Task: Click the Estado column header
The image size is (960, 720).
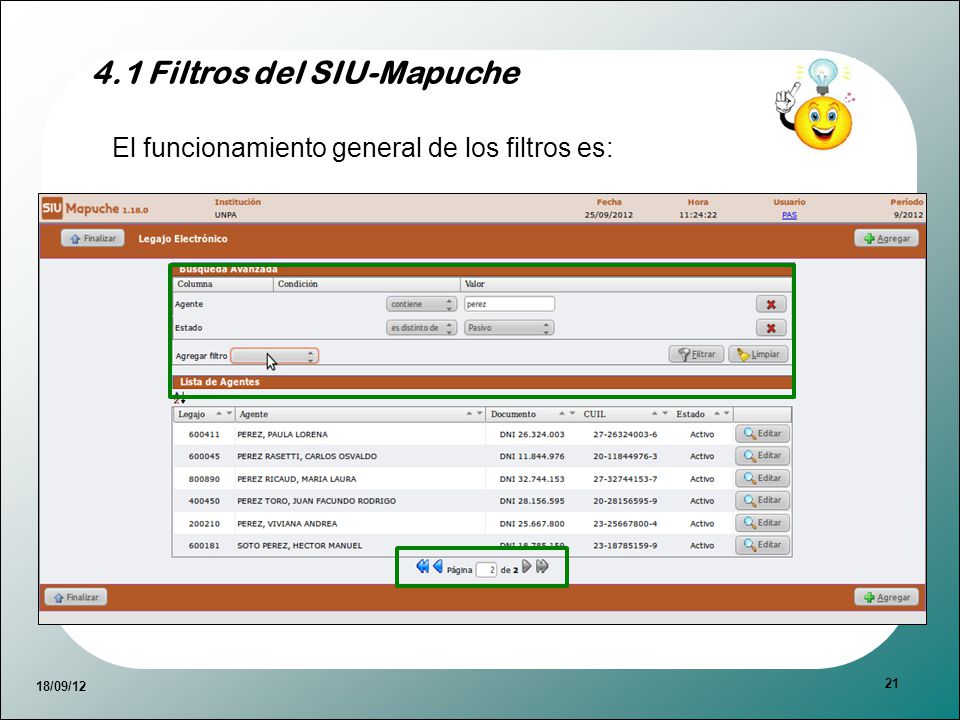Action: click(691, 414)
